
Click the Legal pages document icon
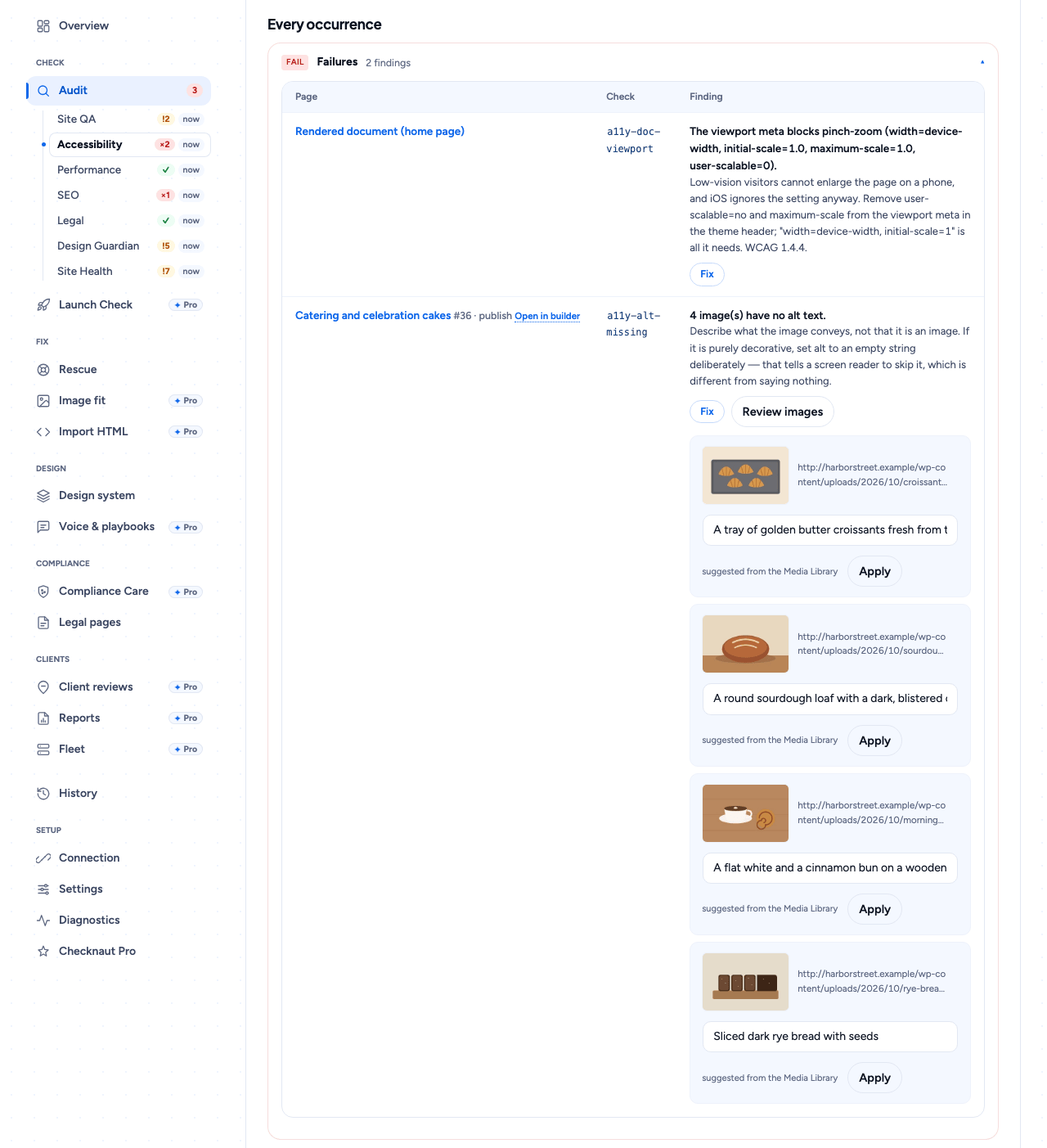click(43, 623)
